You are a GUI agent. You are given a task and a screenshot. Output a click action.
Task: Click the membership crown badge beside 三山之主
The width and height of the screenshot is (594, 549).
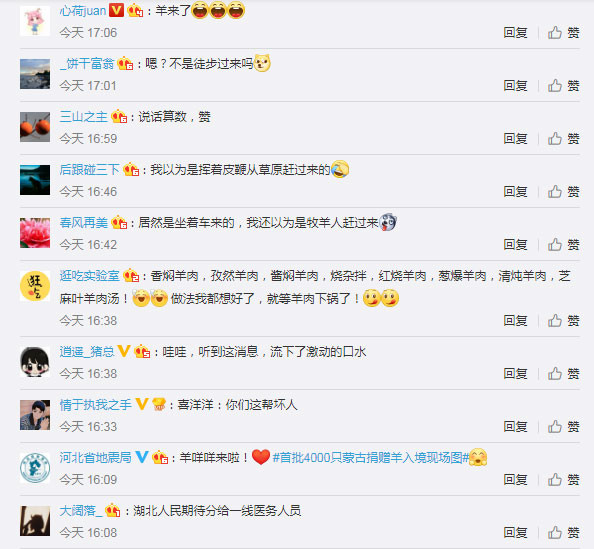pyautogui.click(x=119, y=116)
